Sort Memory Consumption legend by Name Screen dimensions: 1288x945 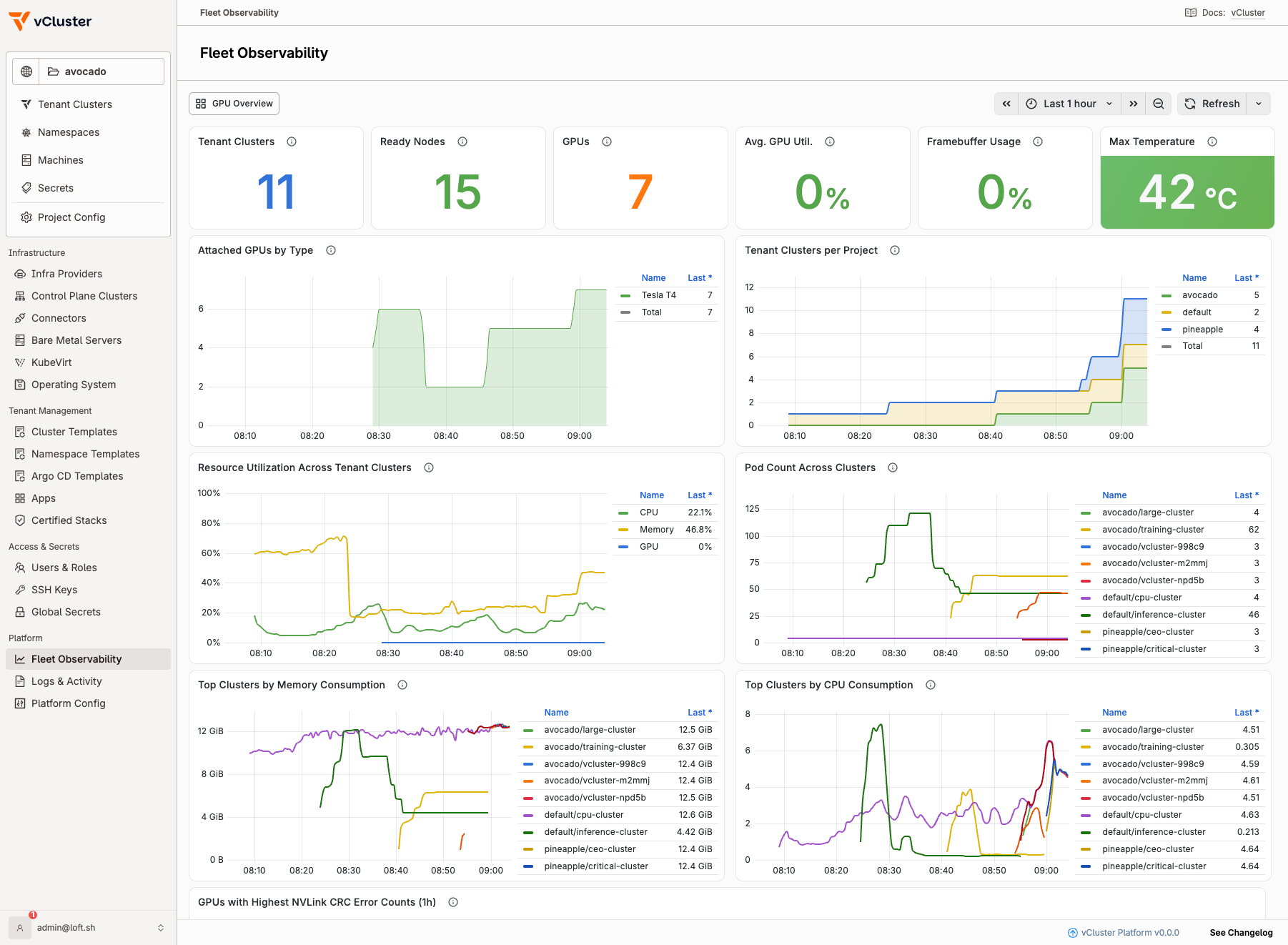[x=556, y=713]
